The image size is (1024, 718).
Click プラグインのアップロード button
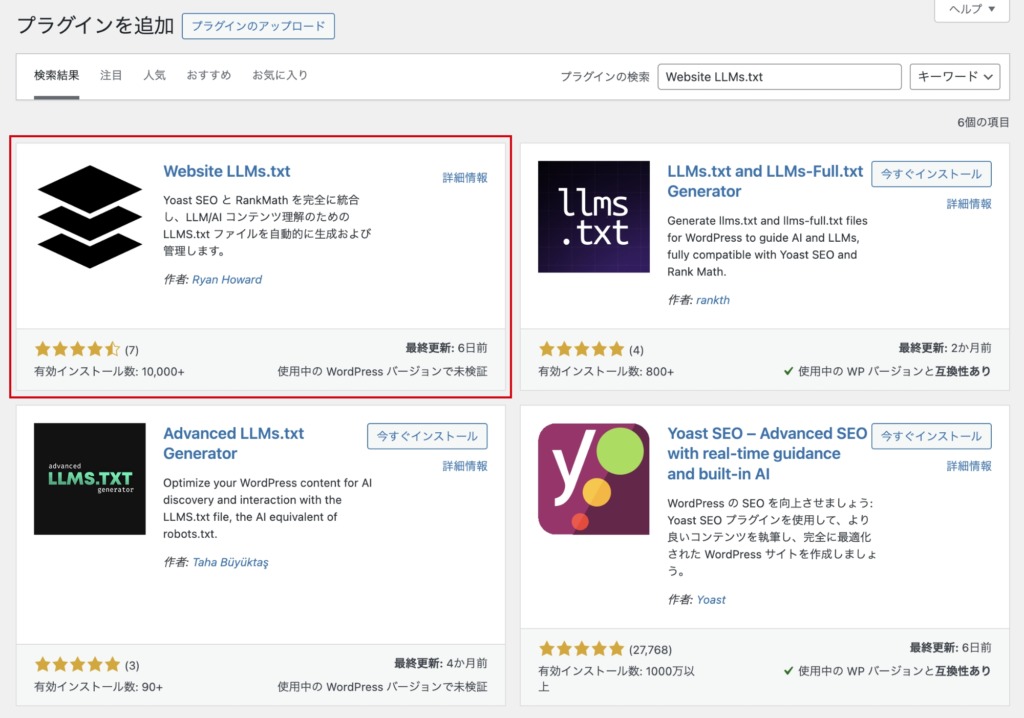[258, 26]
